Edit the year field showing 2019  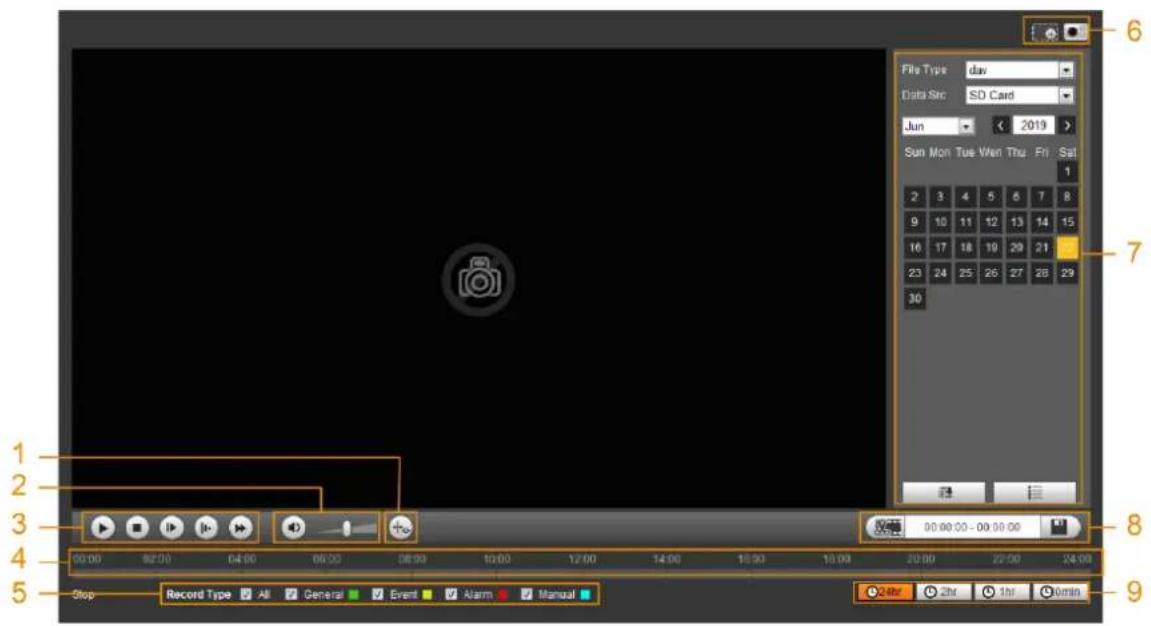click(x=1034, y=125)
